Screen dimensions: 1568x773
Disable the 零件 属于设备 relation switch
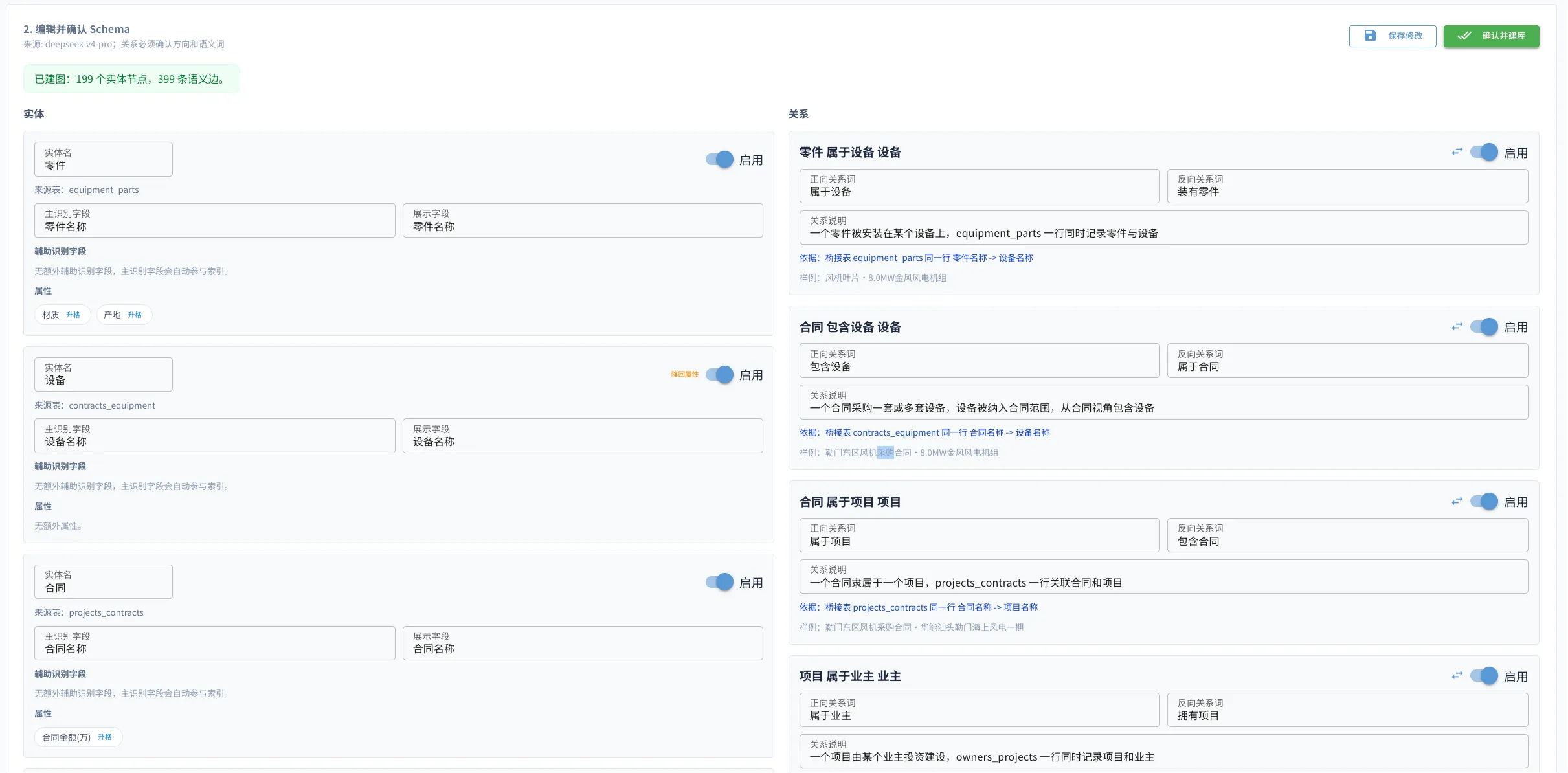point(1484,153)
